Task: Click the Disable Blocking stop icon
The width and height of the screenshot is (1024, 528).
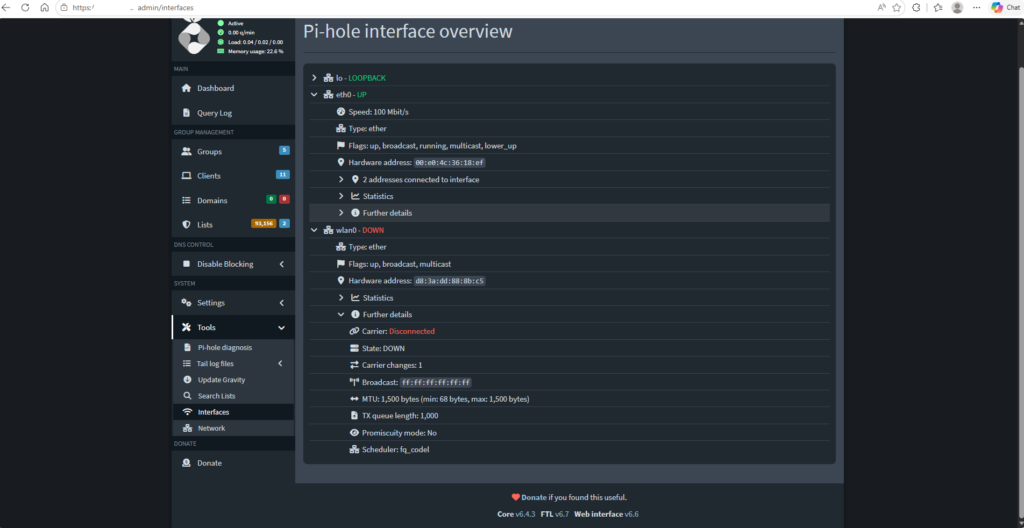Action: coord(186,264)
